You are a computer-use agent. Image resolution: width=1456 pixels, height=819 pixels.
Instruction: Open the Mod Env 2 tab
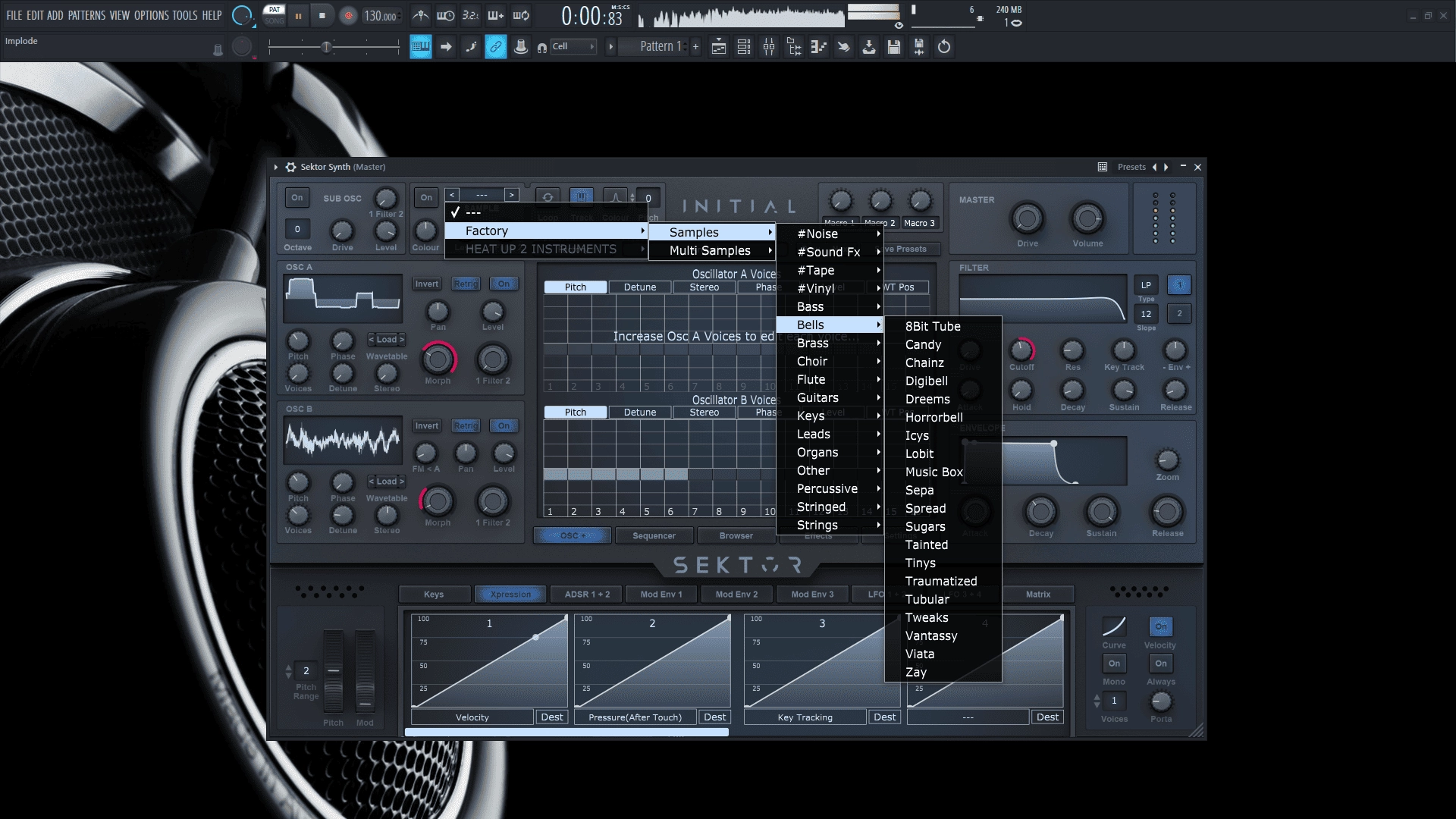736,595
